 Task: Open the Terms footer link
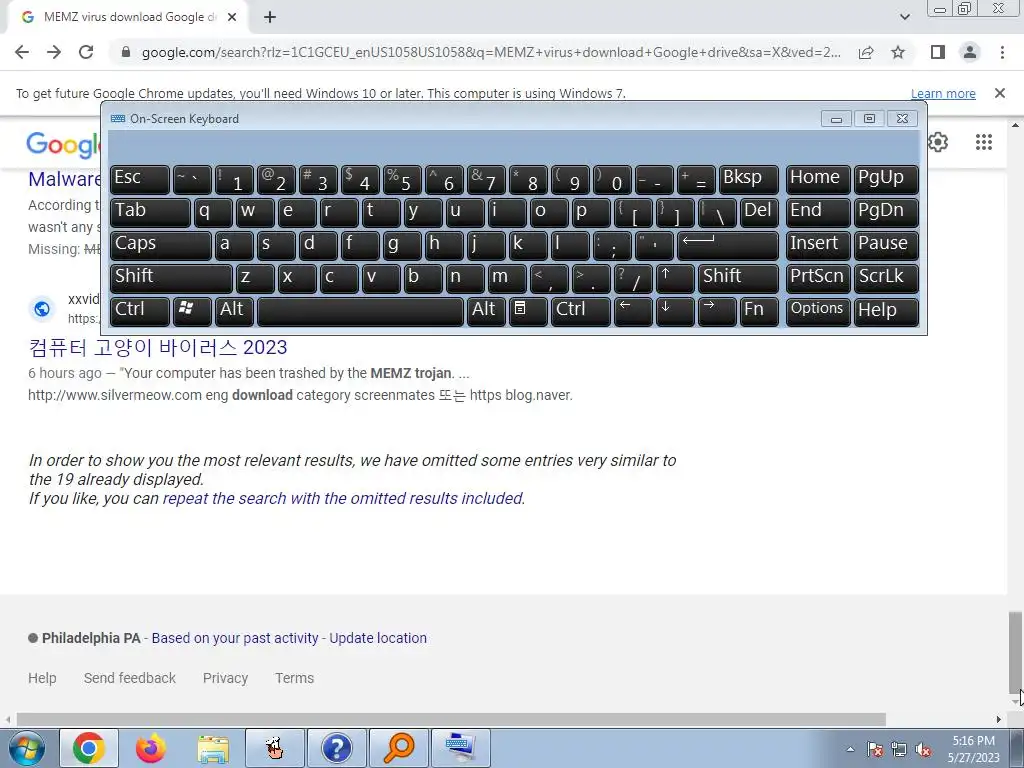click(295, 678)
